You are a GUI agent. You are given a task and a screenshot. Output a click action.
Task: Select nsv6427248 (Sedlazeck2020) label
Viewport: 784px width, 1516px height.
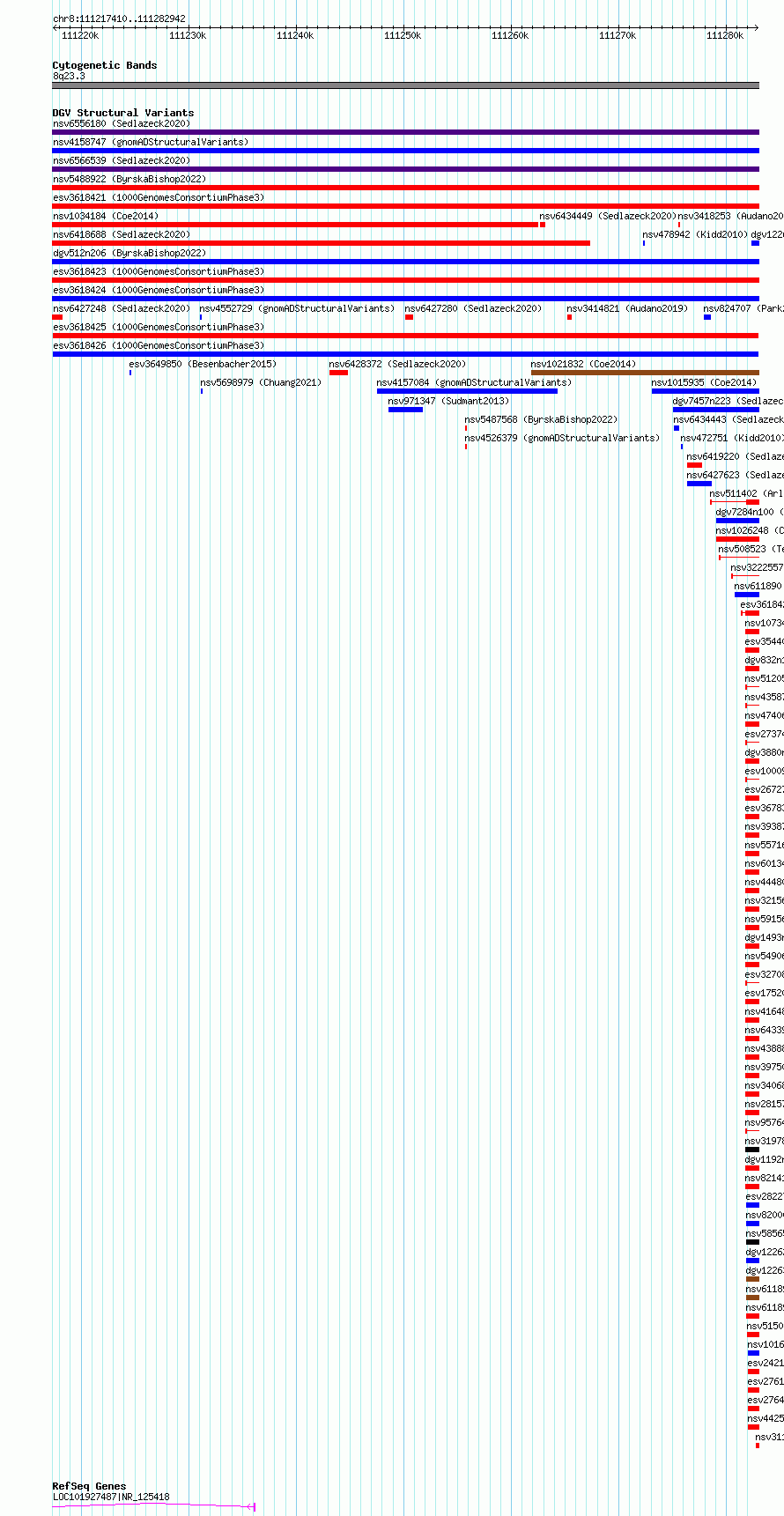(122, 308)
